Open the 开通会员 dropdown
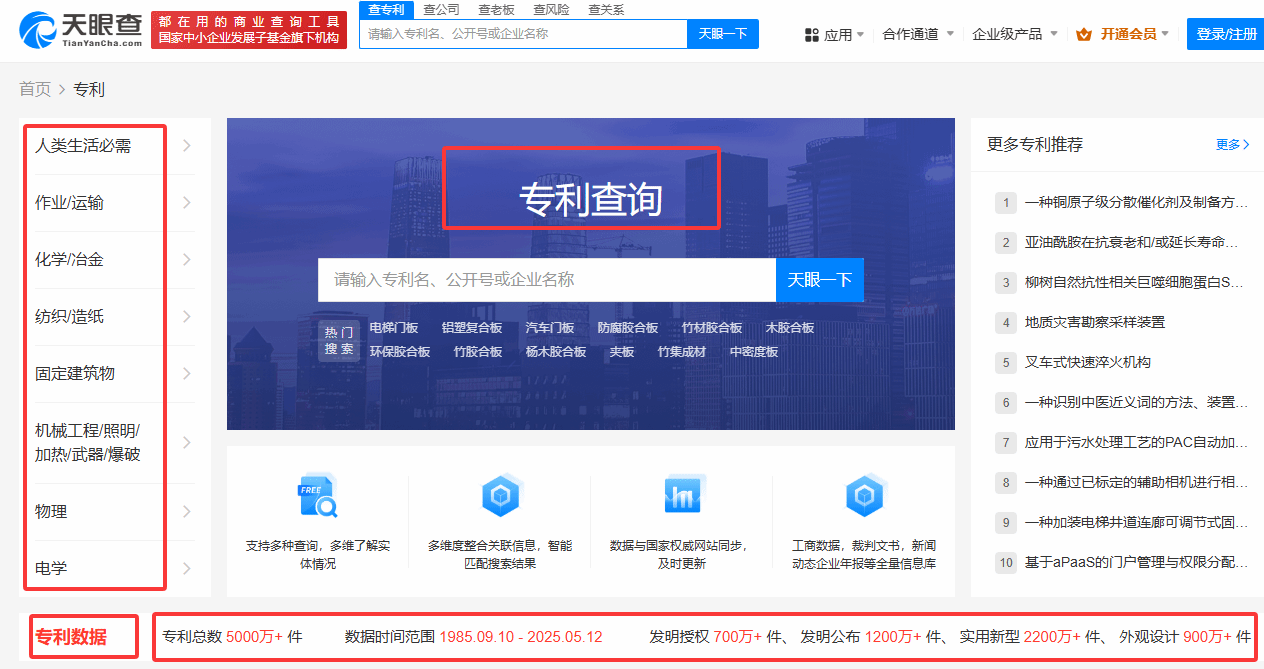The image size is (1264, 669). 1136,34
